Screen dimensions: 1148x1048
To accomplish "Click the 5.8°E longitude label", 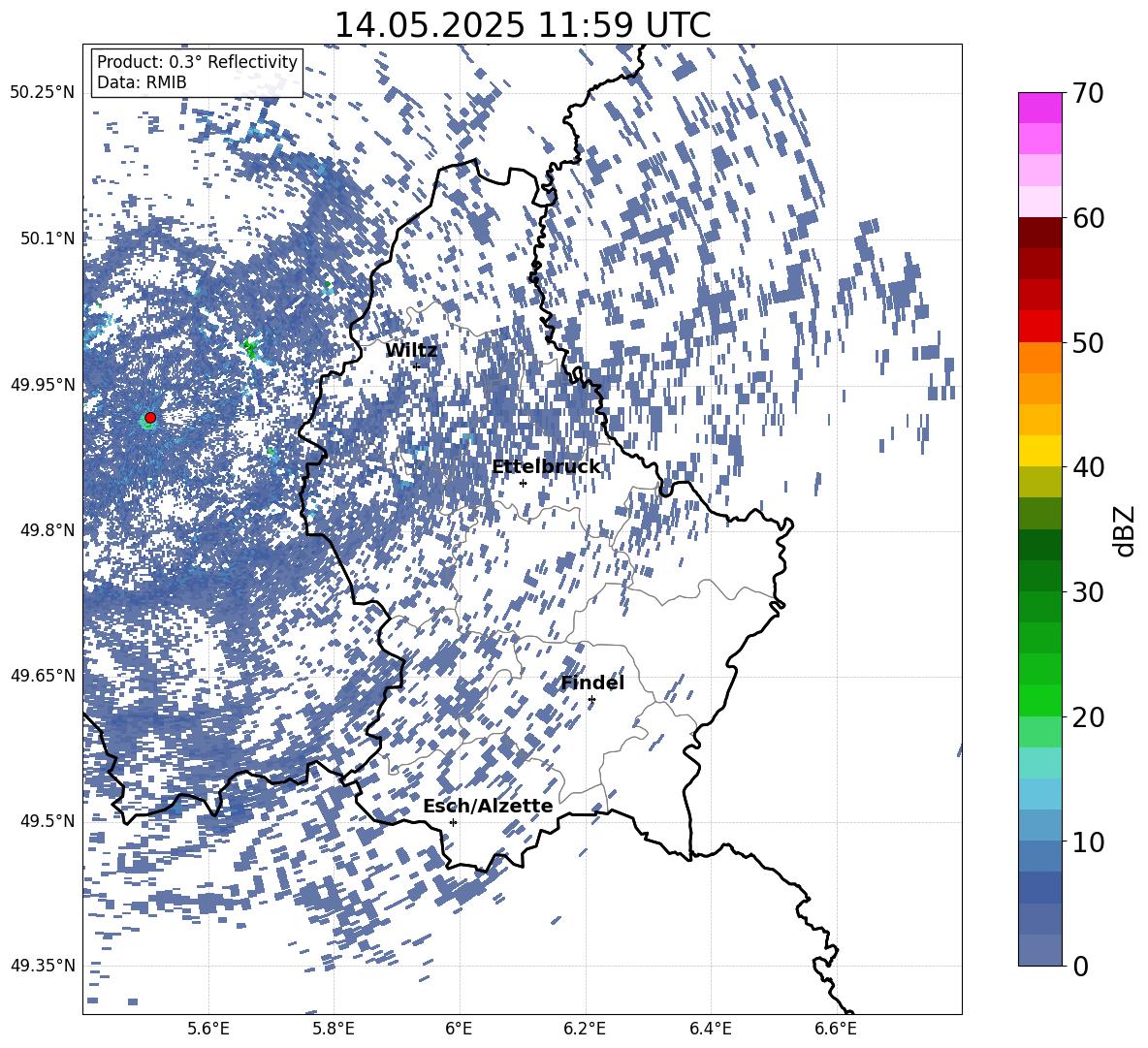I will [334, 1029].
